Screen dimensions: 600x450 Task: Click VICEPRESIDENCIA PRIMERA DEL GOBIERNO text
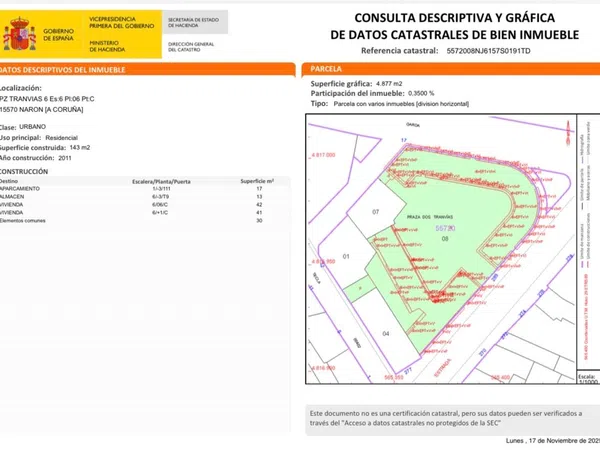pos(121,22)
